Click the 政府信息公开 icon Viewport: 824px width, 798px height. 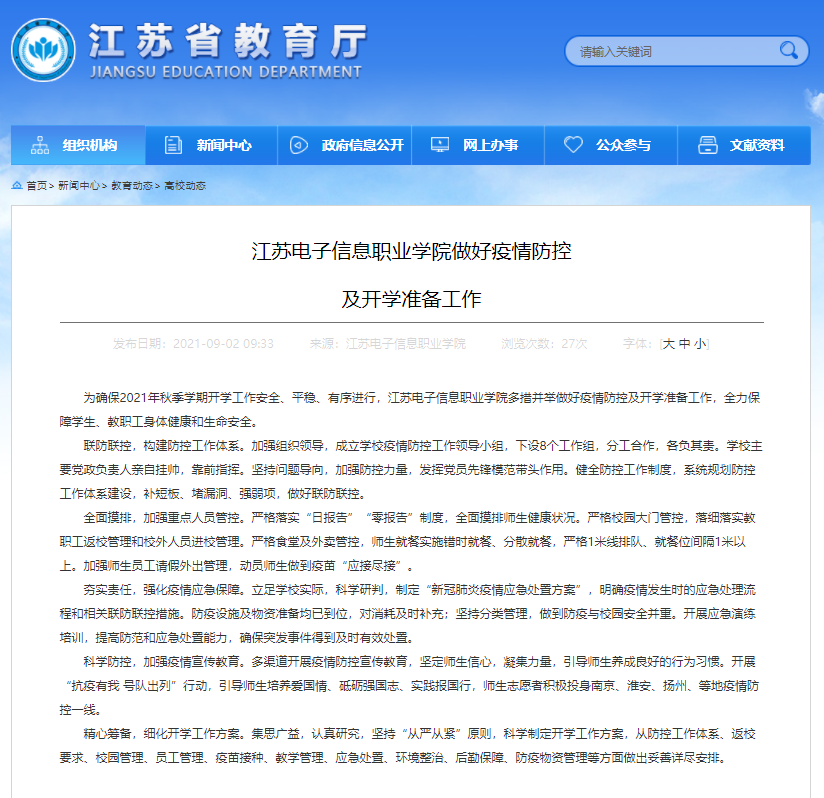(x=298, y=145)
